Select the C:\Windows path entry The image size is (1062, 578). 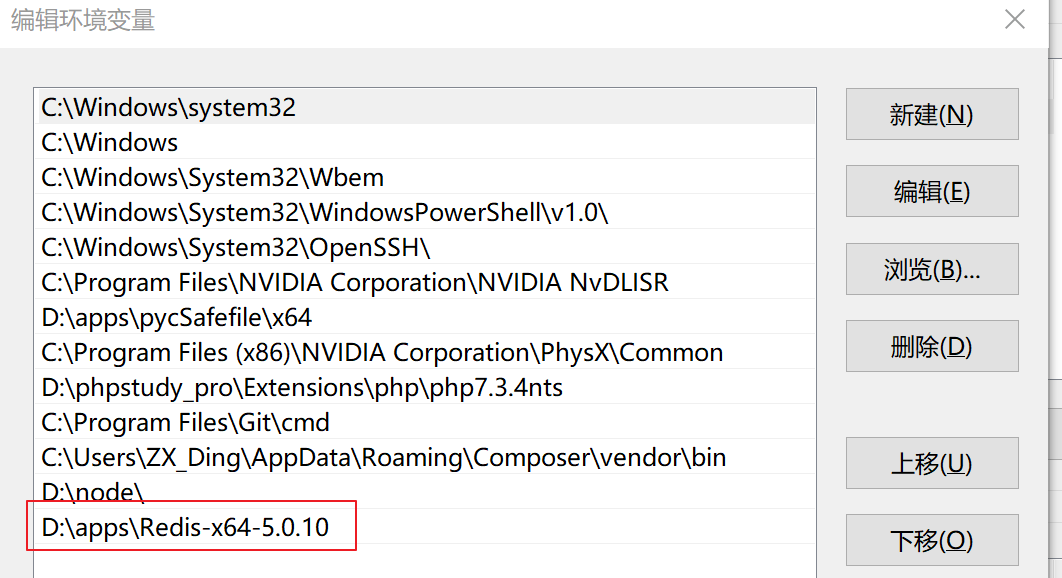pos(110,143)
